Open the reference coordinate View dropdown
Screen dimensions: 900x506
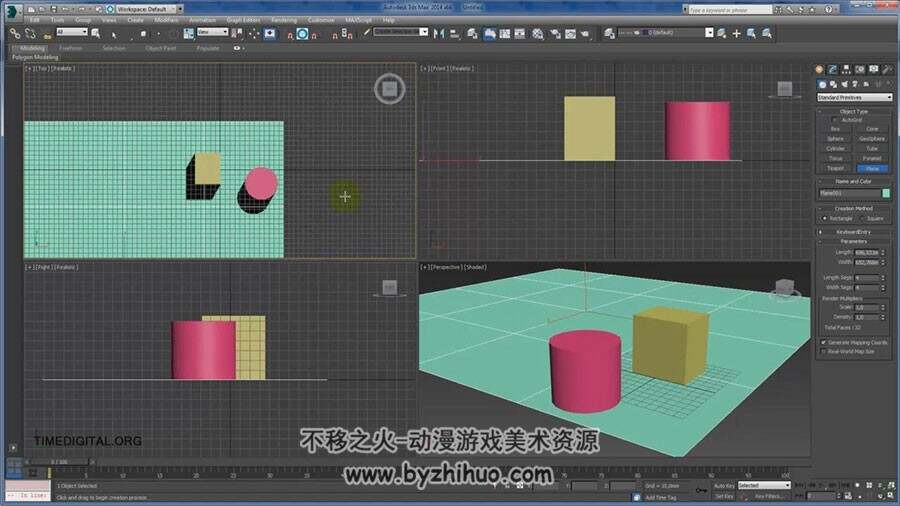pyautogui.click(x=212, y=32)
